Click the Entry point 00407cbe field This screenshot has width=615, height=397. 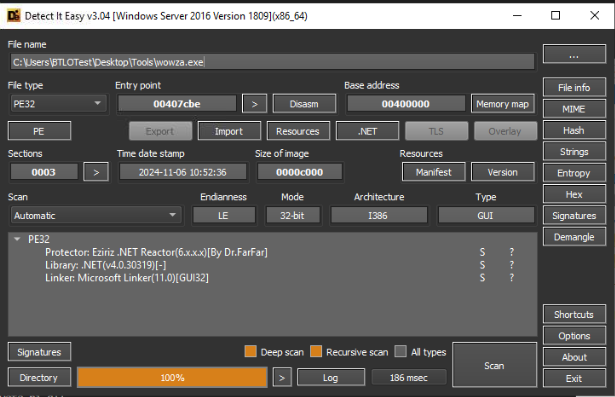click(x=177, y=104)
